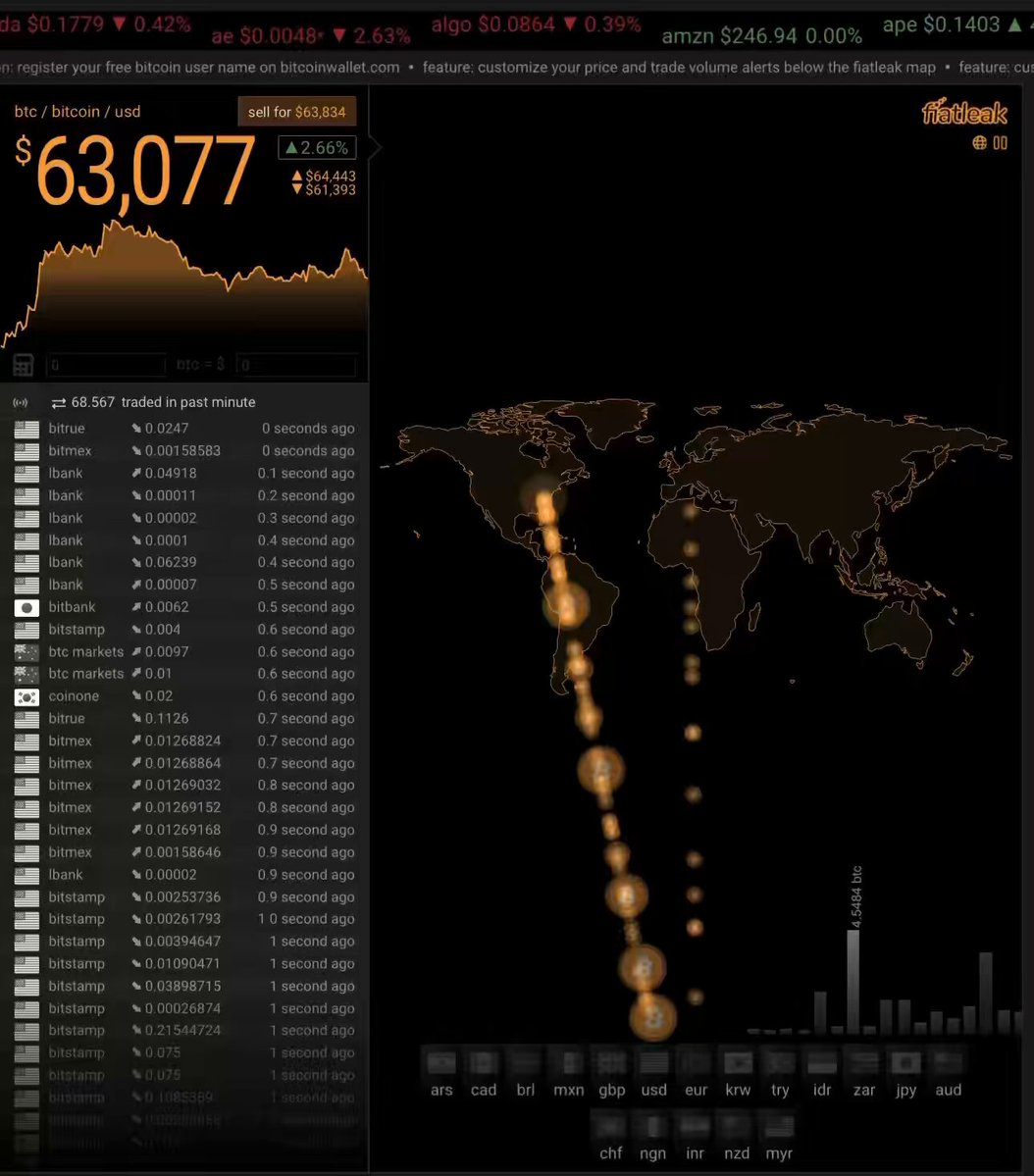Select the inr currency flag

click(x=695, y=1126)
